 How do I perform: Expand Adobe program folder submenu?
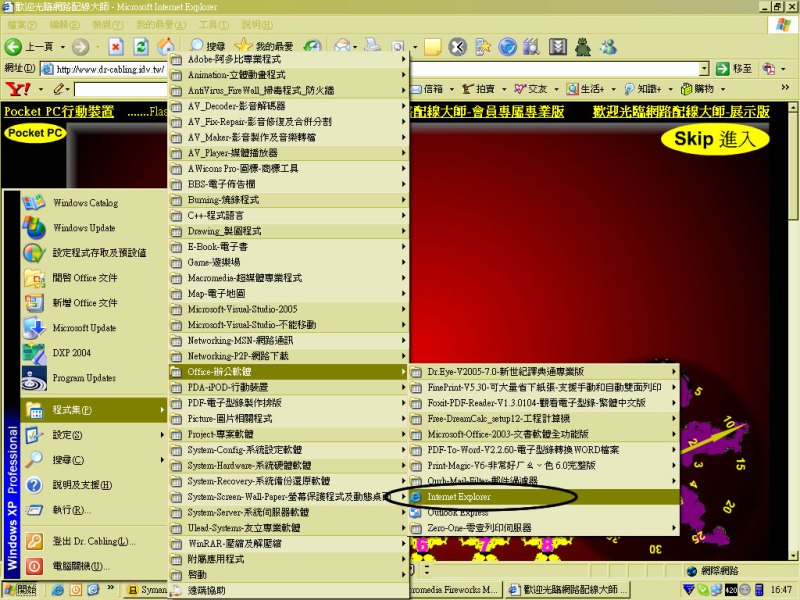289,60
